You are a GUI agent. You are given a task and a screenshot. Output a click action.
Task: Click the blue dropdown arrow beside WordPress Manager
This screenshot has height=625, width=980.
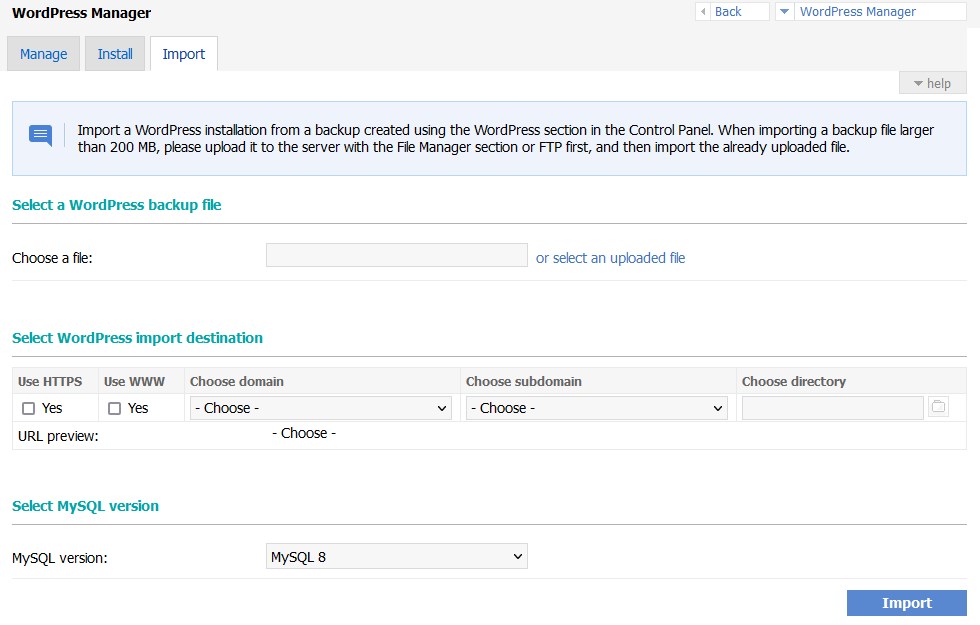pos(784,11)
